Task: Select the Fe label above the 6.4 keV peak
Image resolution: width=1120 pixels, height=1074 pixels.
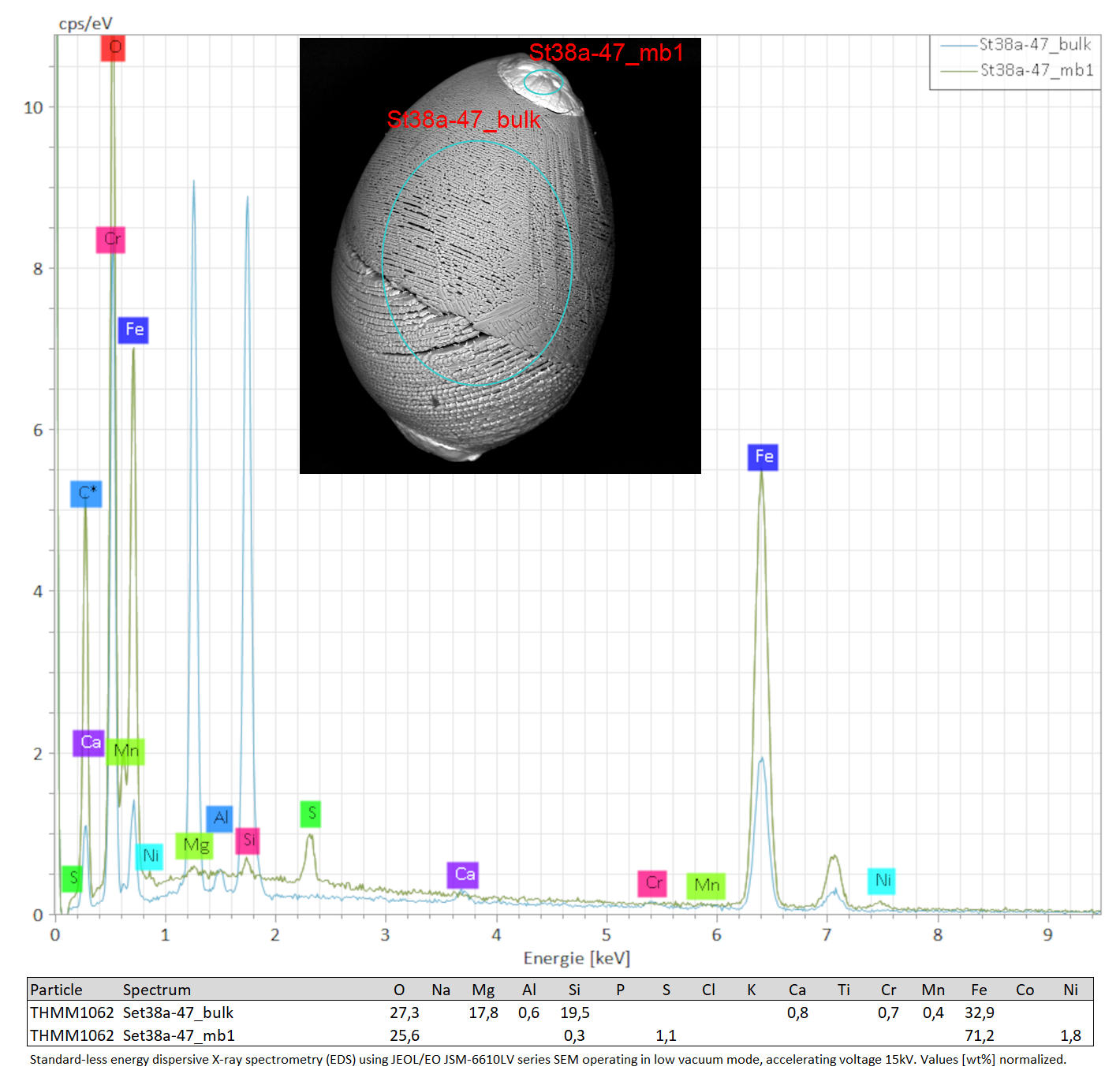Action: click(x=763, y=457)
